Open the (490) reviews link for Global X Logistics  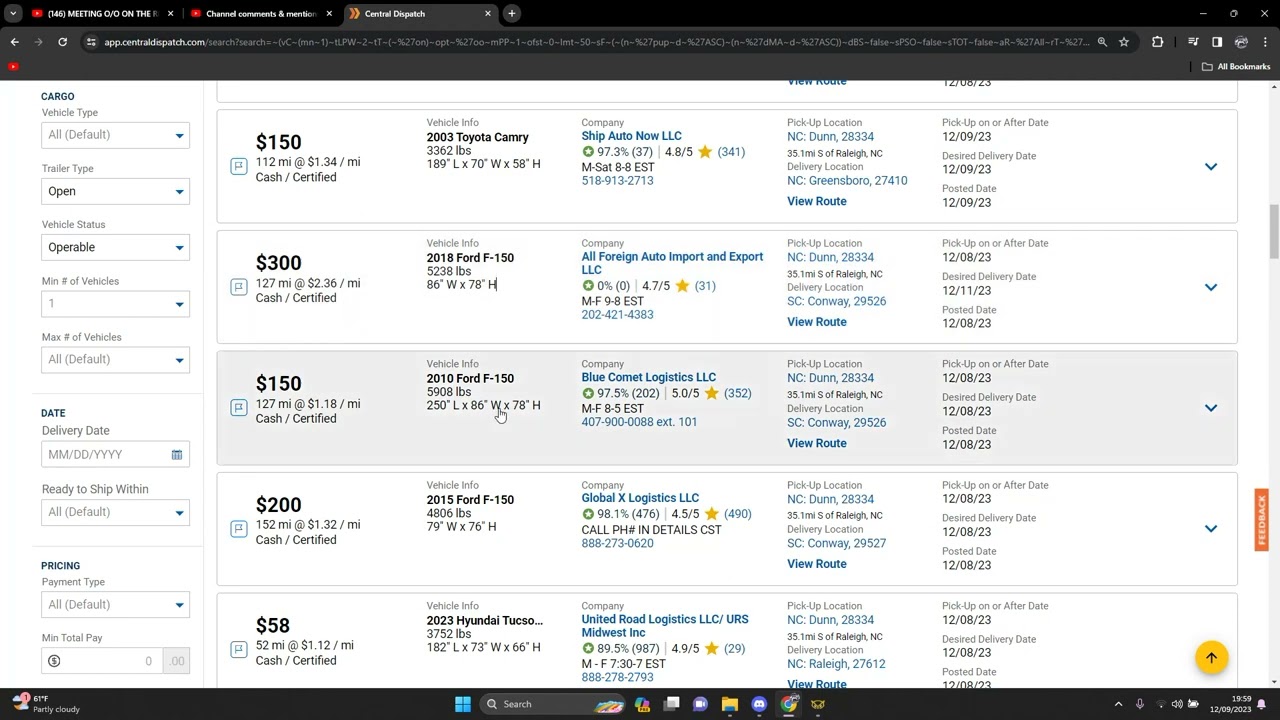(x=737, y=514)
